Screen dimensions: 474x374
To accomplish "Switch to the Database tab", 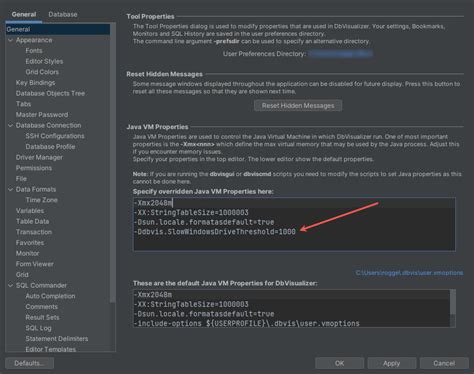I will tap(63, 14).
